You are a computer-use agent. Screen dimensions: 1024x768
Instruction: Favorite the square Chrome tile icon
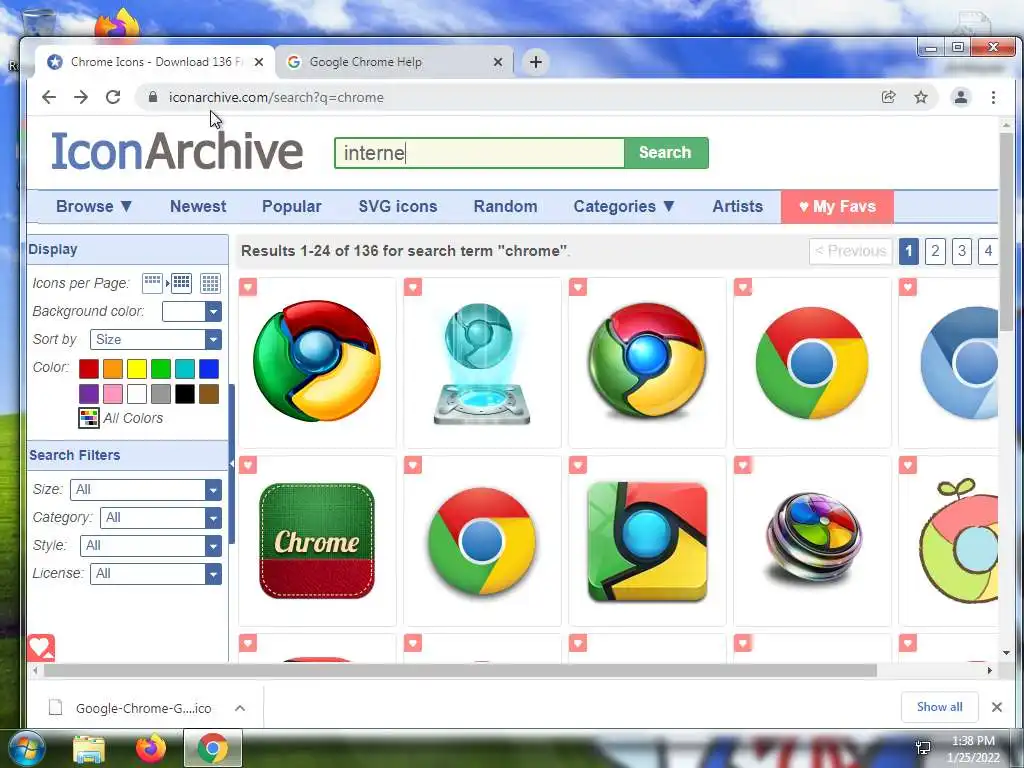point(578,465)
